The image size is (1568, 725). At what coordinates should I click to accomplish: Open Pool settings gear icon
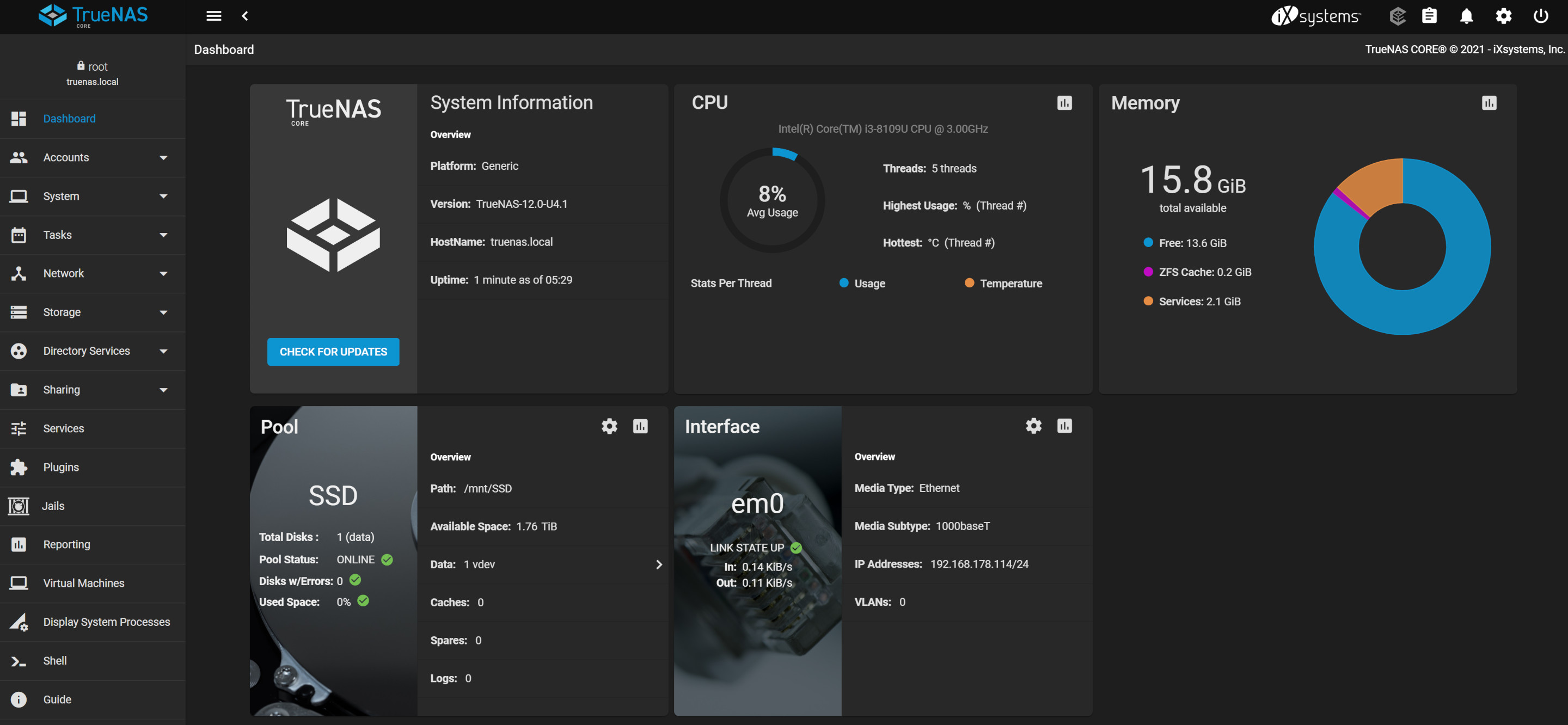[x=609, y=426]
